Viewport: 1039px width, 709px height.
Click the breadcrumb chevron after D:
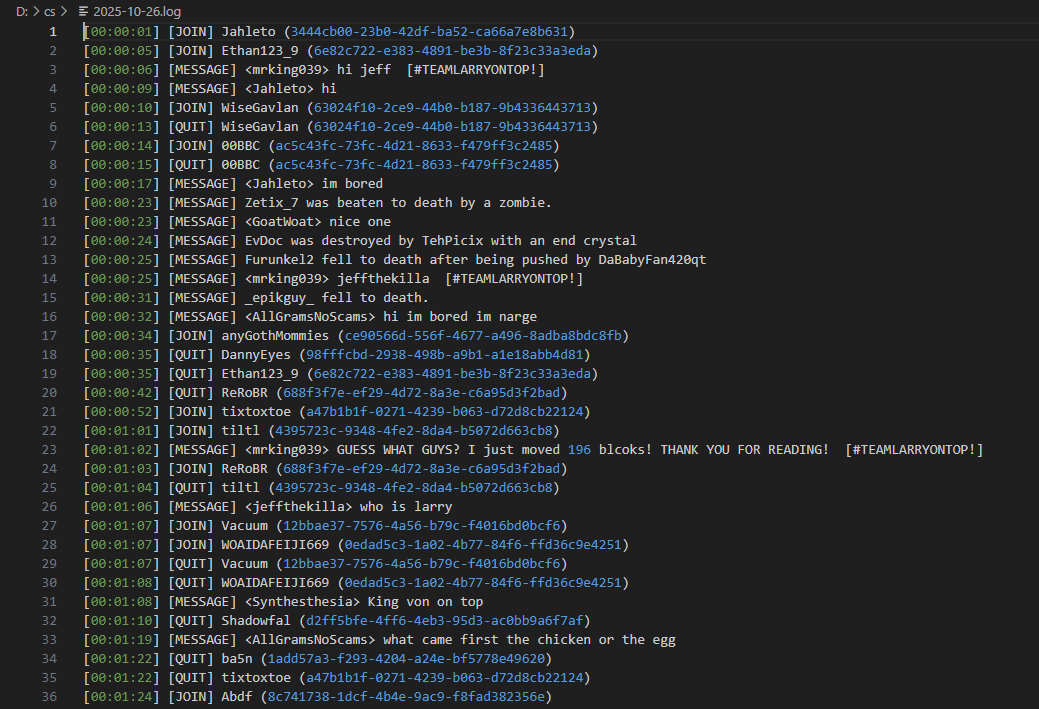(x=37, y=11)
